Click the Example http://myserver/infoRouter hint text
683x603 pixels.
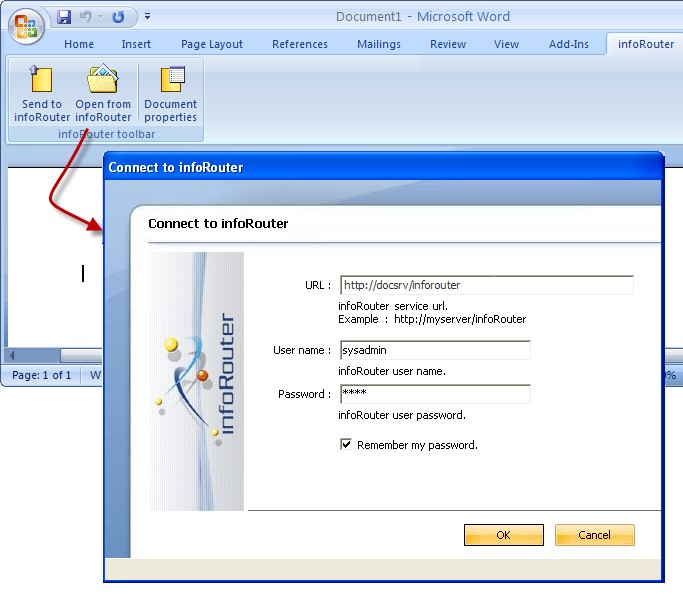coord(432,319)
